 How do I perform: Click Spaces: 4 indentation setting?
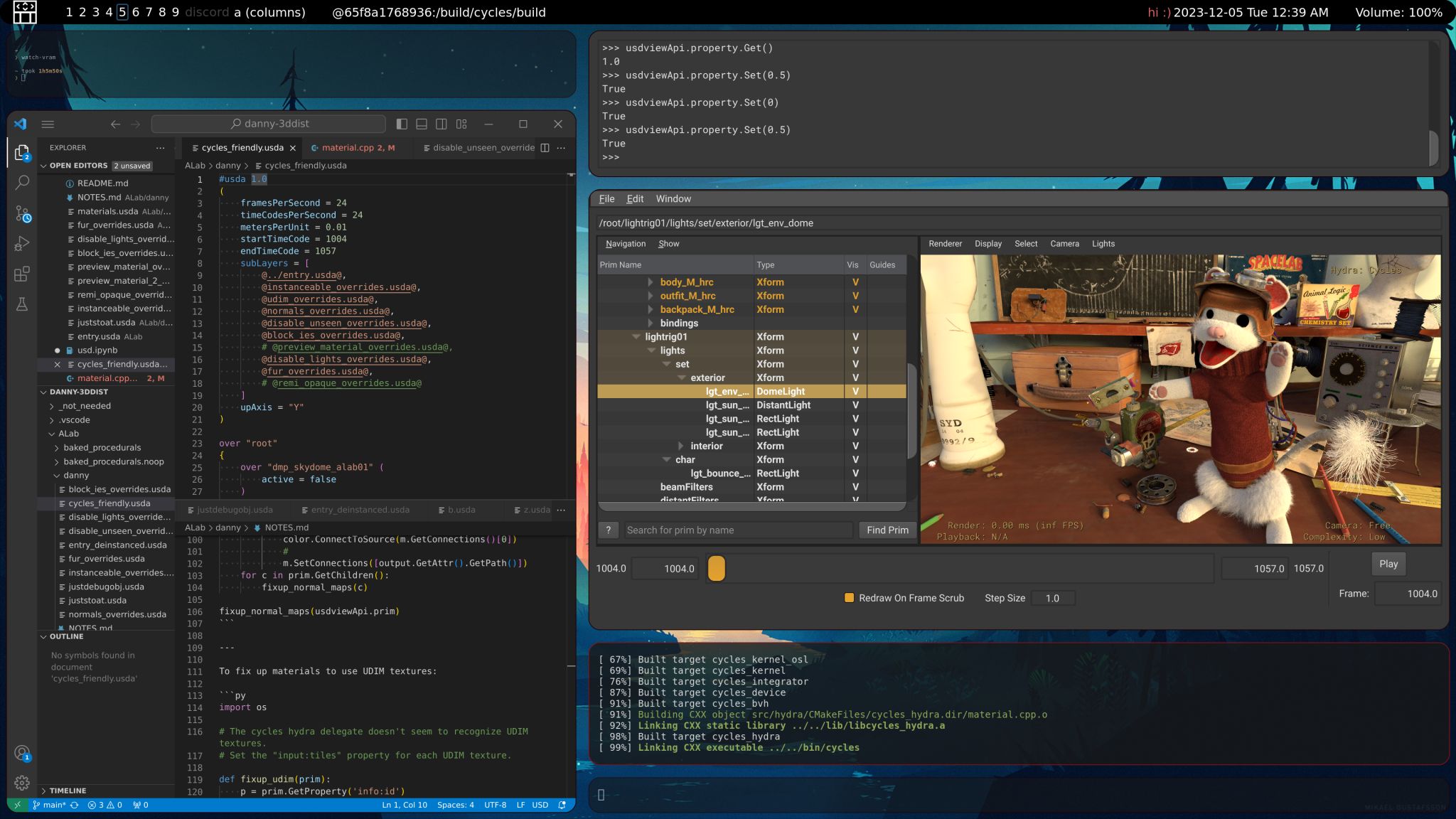456,805
